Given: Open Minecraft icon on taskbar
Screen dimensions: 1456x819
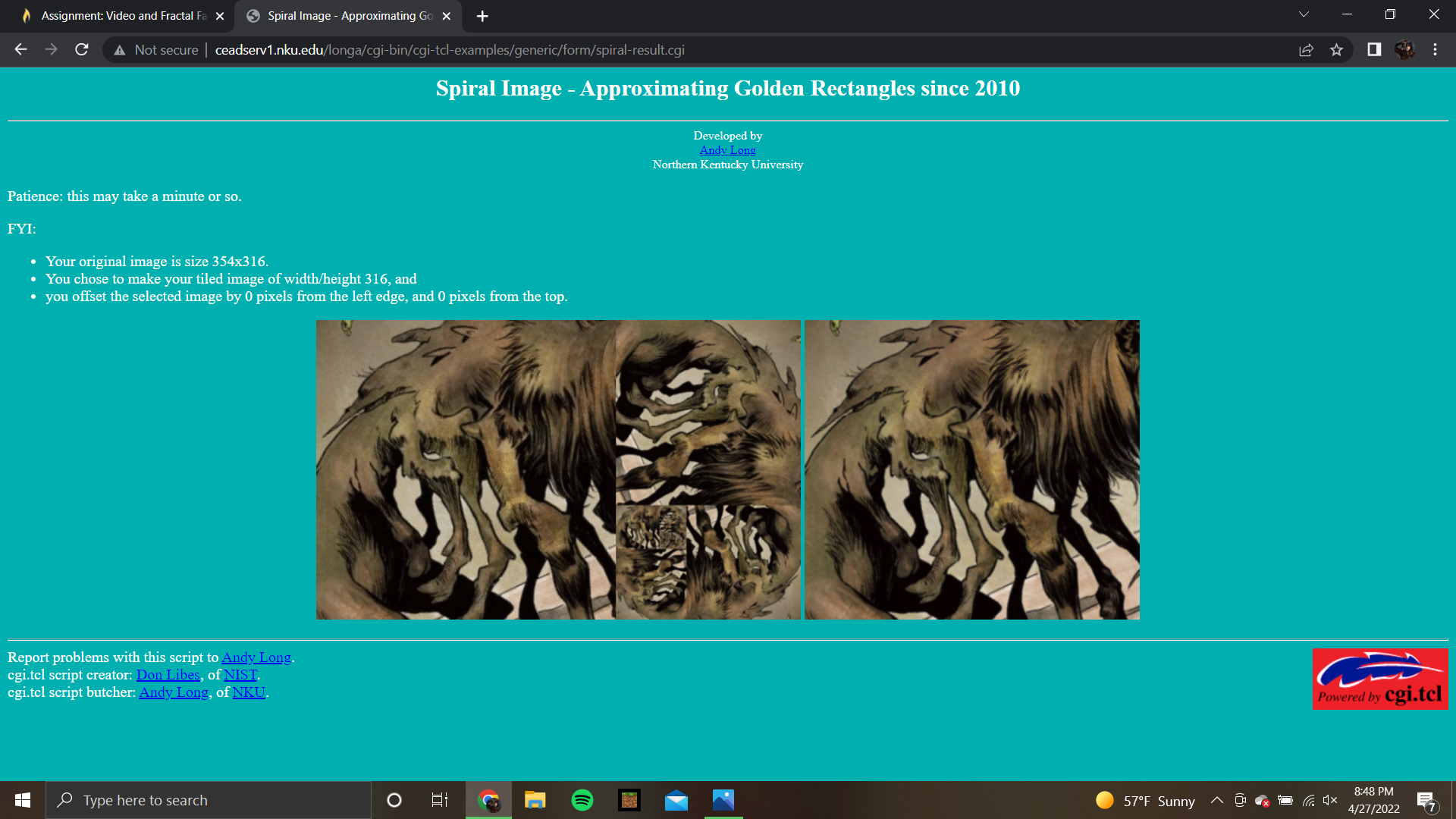Looking at the screenshot, I should tap(629, 800).
